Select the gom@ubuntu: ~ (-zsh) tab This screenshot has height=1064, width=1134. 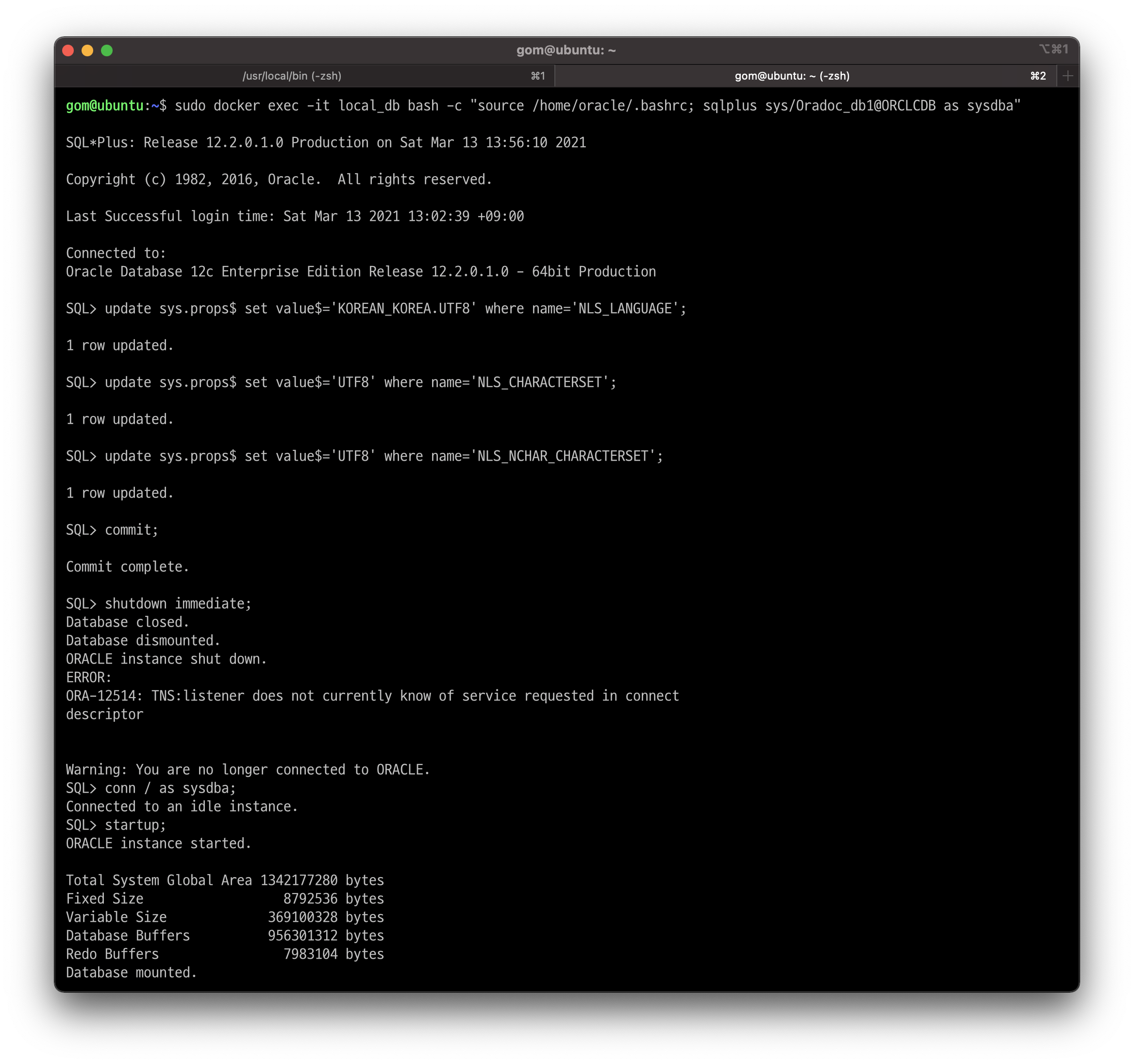[792, 76]
